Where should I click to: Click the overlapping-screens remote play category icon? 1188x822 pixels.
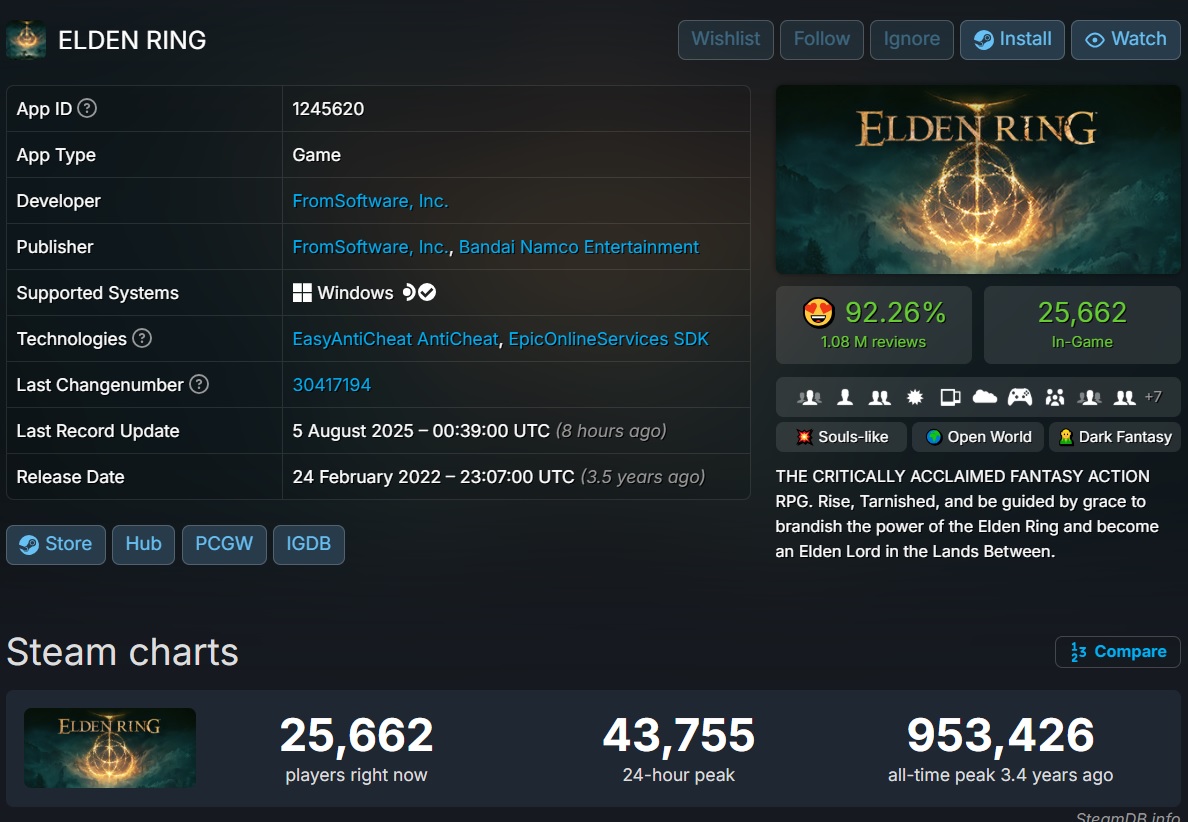(x=950, y=397)
